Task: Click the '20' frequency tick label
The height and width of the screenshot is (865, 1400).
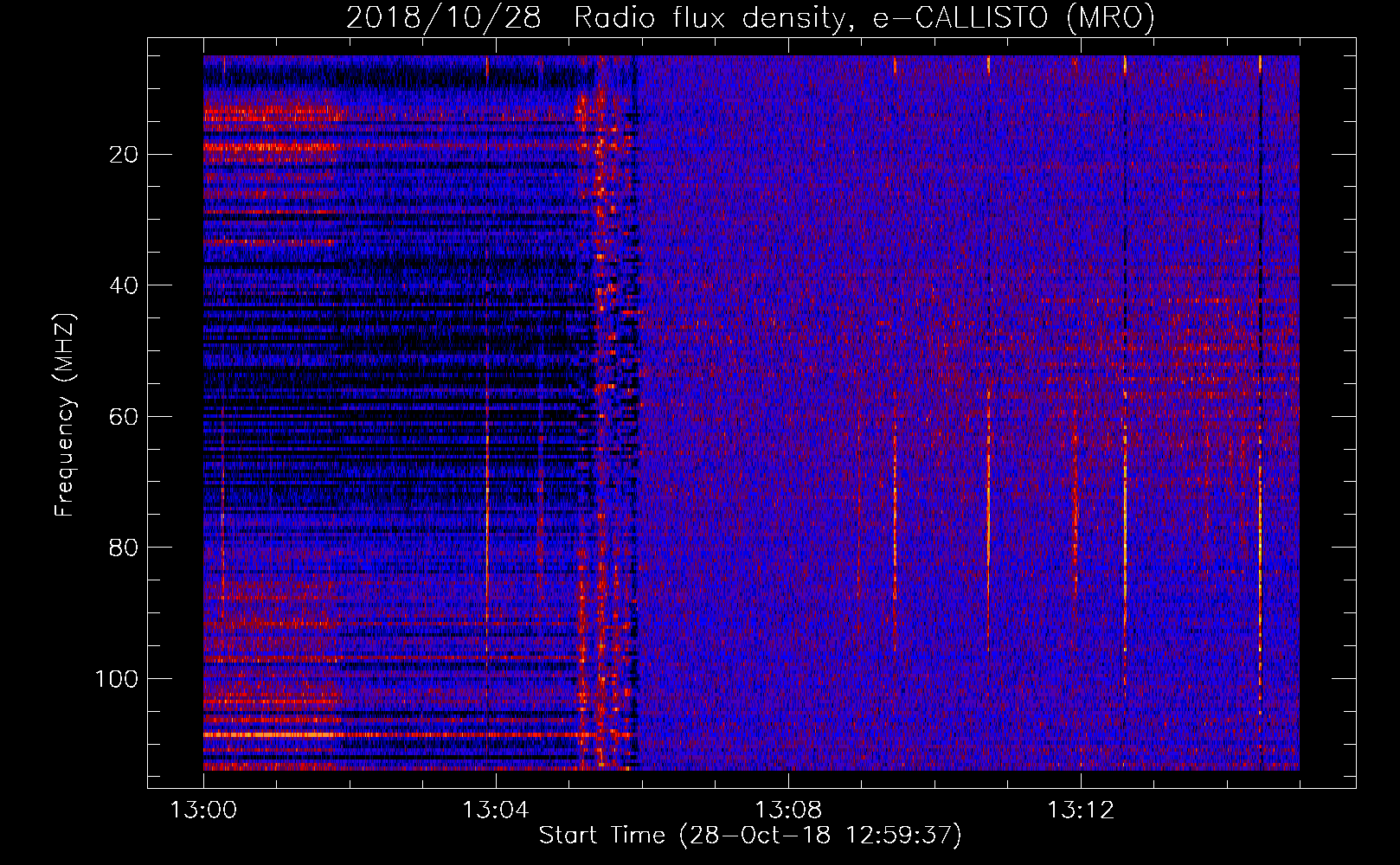Action: (124, 155)
